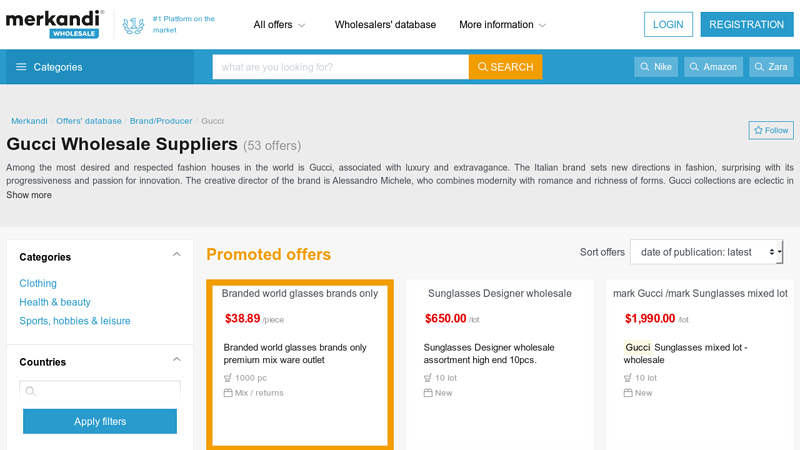Viewport: 800px width, 450px height.
Task: Expand the More information dropdown
Action: coord(502,24)
